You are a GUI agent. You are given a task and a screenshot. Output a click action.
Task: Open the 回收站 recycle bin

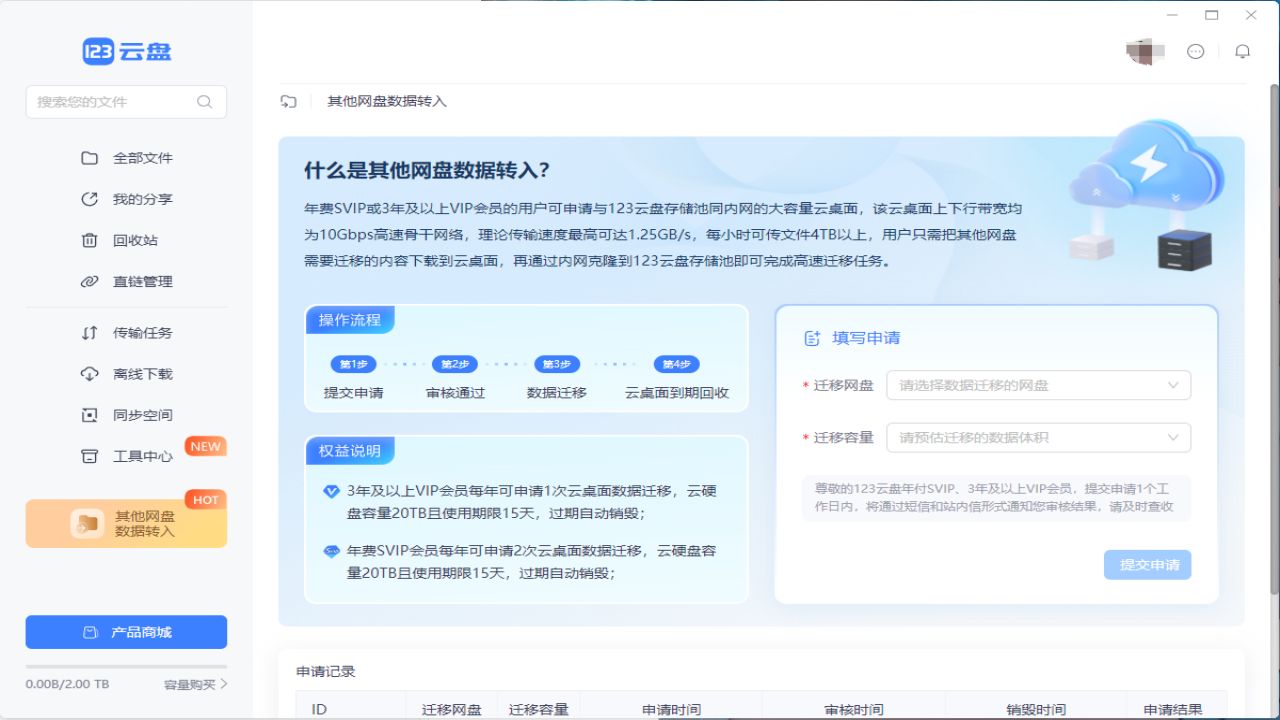click(x=137, y=239)
